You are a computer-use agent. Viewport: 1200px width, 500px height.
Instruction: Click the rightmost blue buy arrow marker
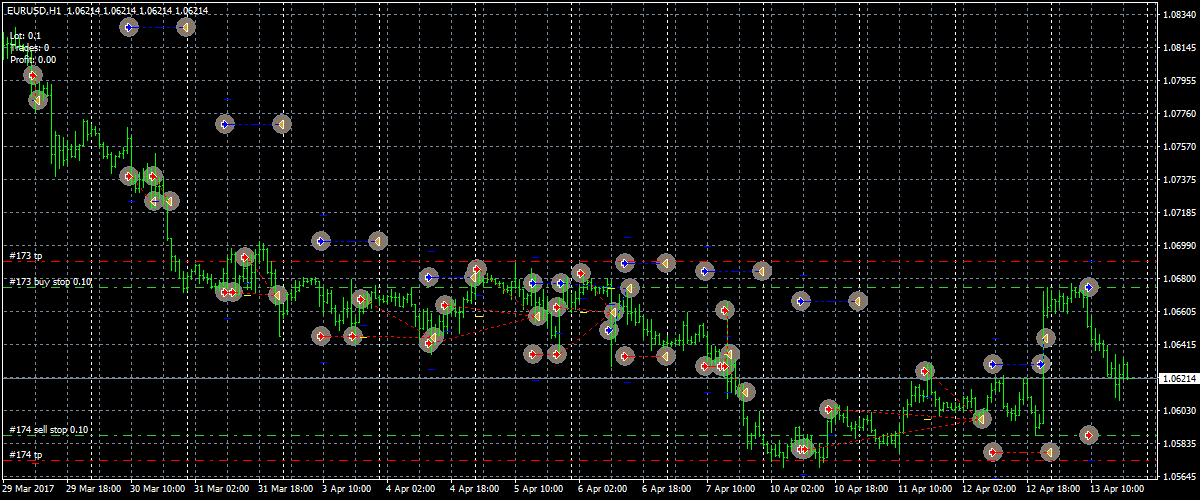click(1089, 287)
